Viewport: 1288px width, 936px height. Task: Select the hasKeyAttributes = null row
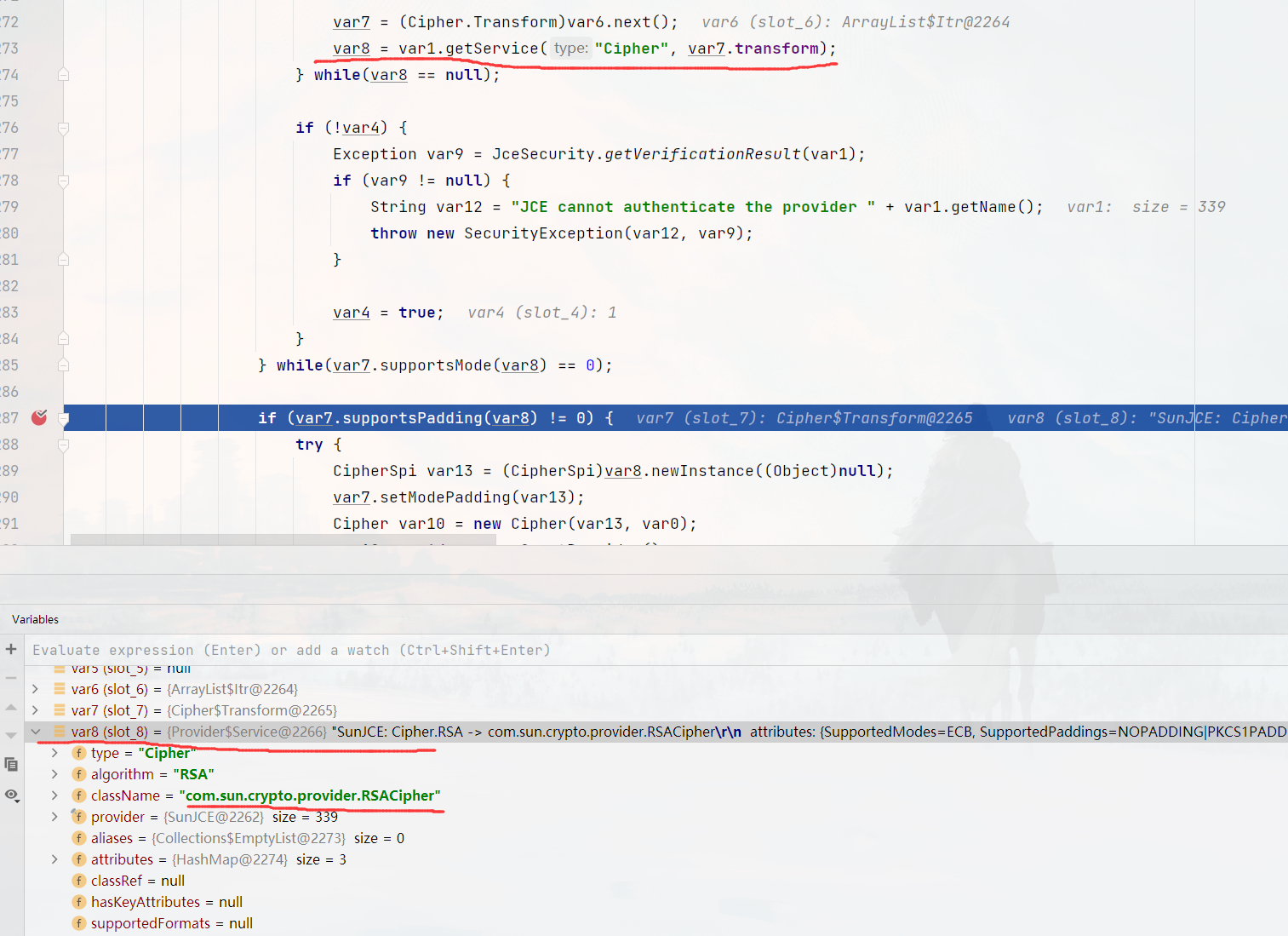point(655,902)
